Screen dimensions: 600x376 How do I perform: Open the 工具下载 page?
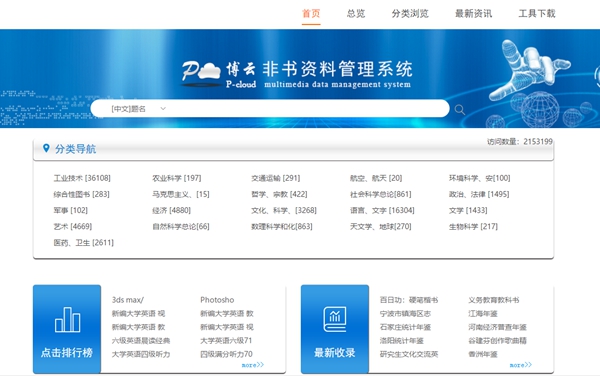(537, 14)
